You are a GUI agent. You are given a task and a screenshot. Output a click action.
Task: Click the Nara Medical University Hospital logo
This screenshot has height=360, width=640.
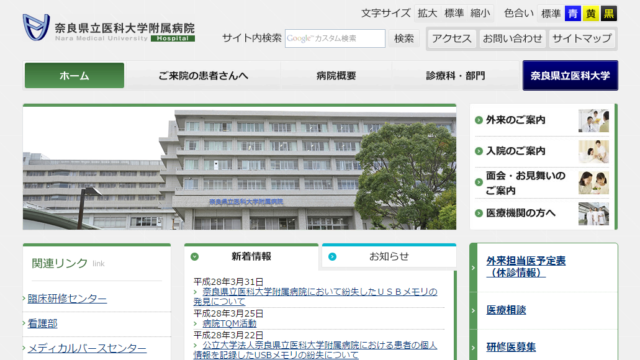109,28
